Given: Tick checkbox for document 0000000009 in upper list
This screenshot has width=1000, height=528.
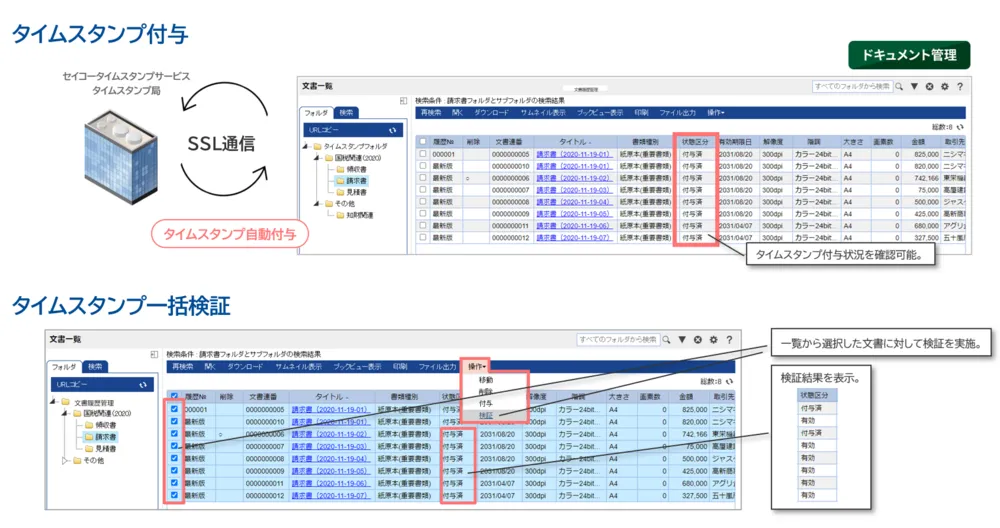Looking at the screenshot, I should pyautogui.click(x=423, y=214).
